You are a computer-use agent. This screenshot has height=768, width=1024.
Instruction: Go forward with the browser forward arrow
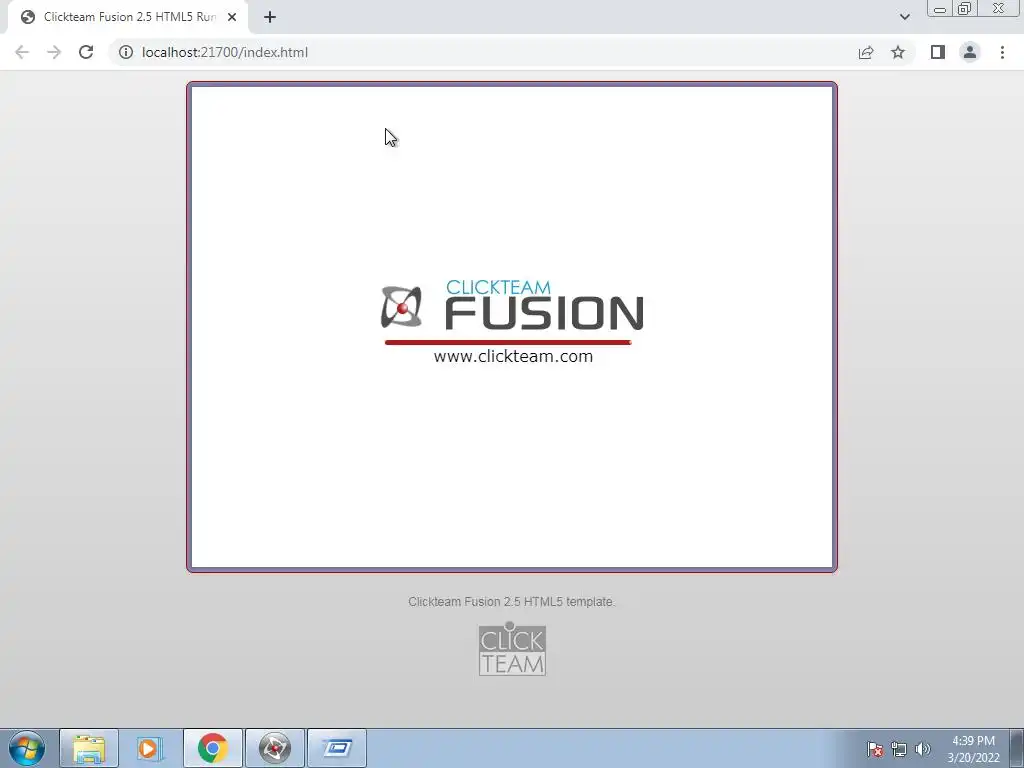[x=54, y=52]
